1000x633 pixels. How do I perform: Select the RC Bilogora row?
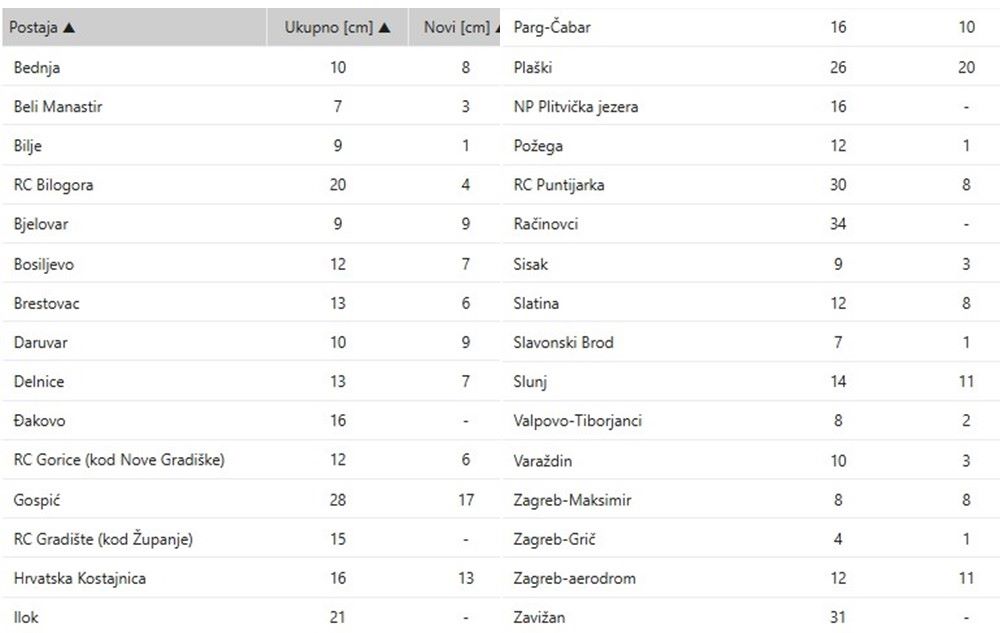[54, 185]
